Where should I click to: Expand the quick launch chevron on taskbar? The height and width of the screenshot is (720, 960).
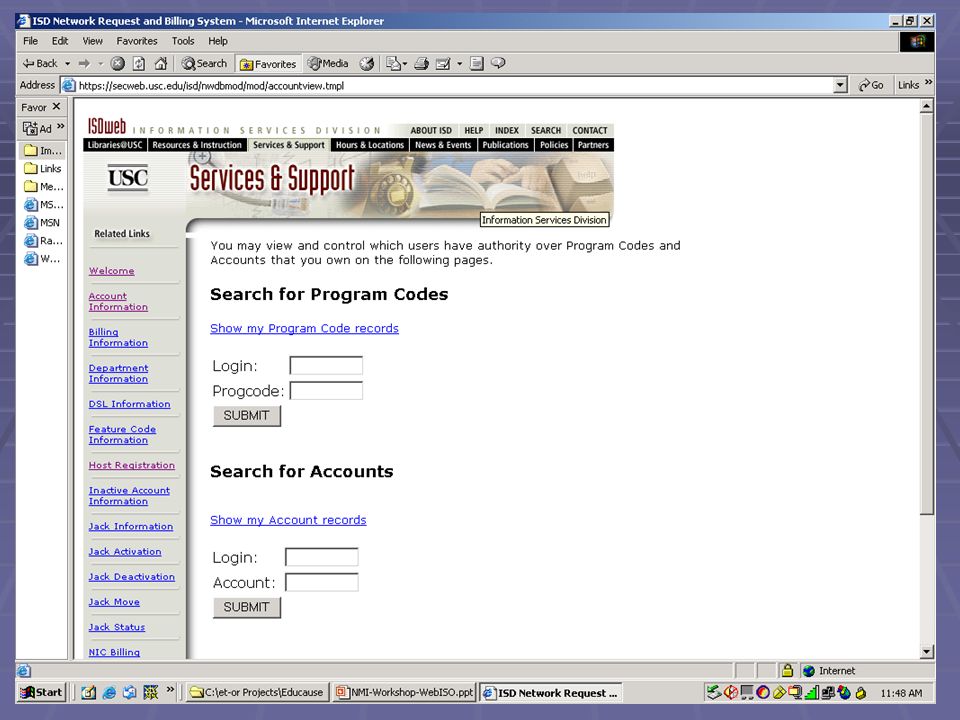click(170, 689)
